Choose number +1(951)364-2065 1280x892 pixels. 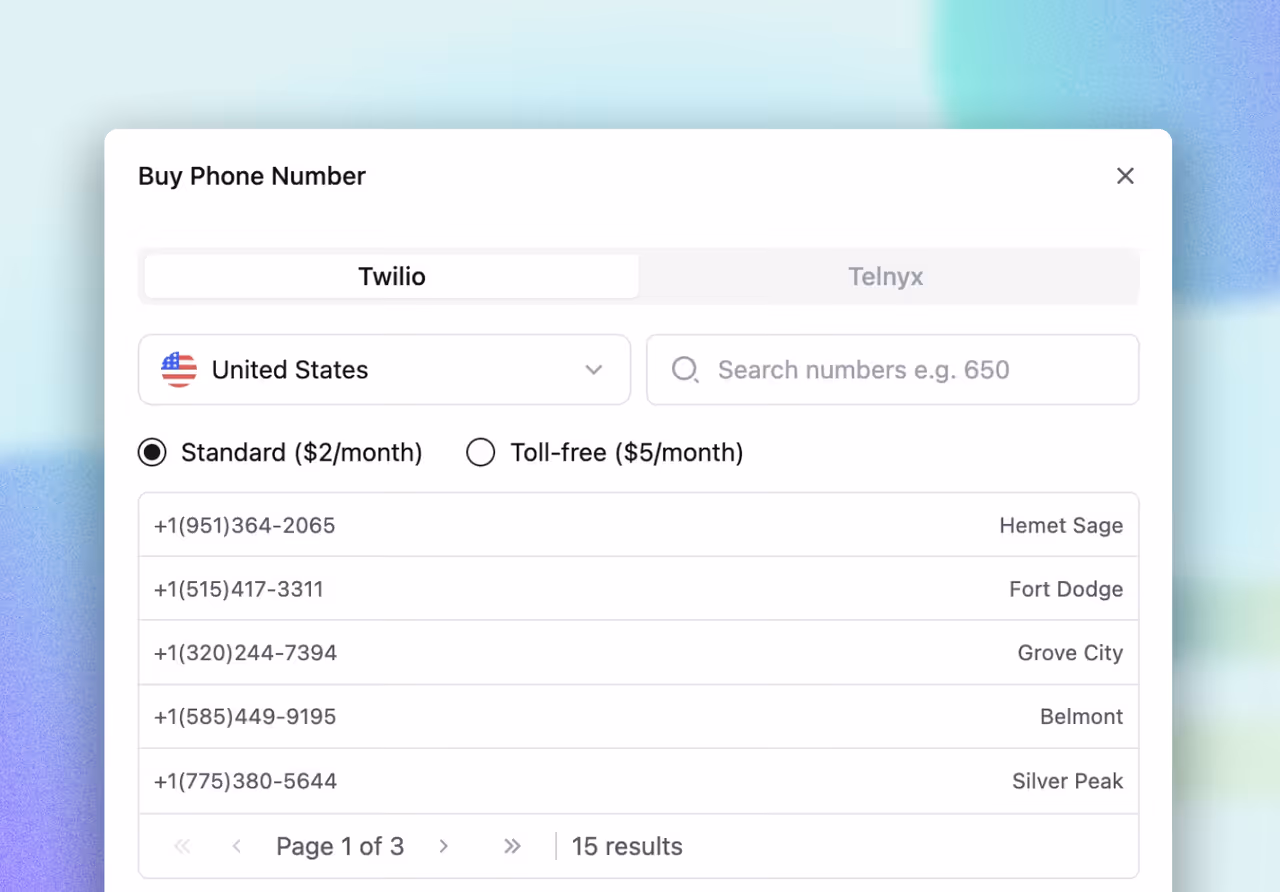(638, 525)
